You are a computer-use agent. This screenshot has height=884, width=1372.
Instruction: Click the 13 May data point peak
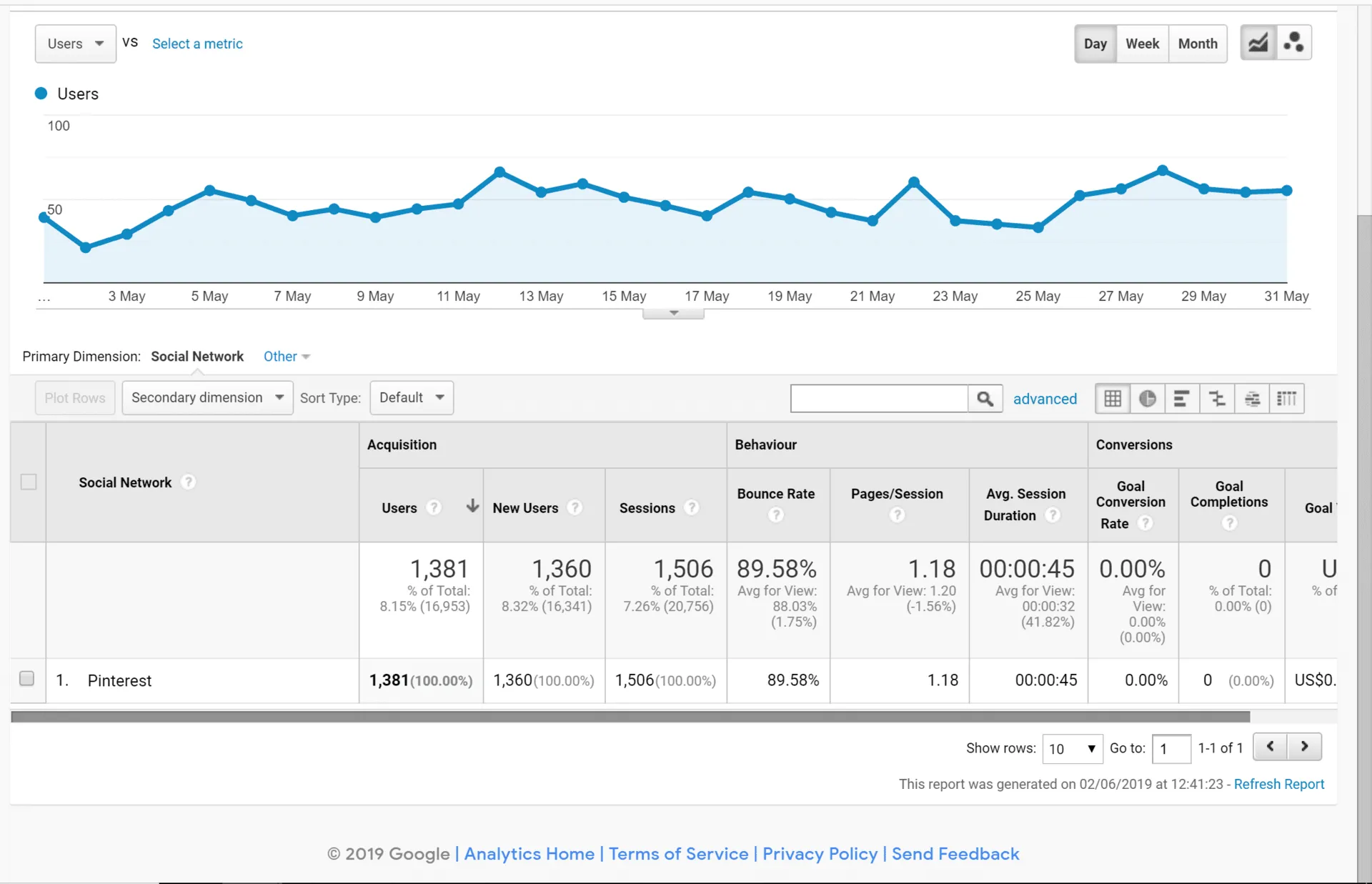(541, 192)
